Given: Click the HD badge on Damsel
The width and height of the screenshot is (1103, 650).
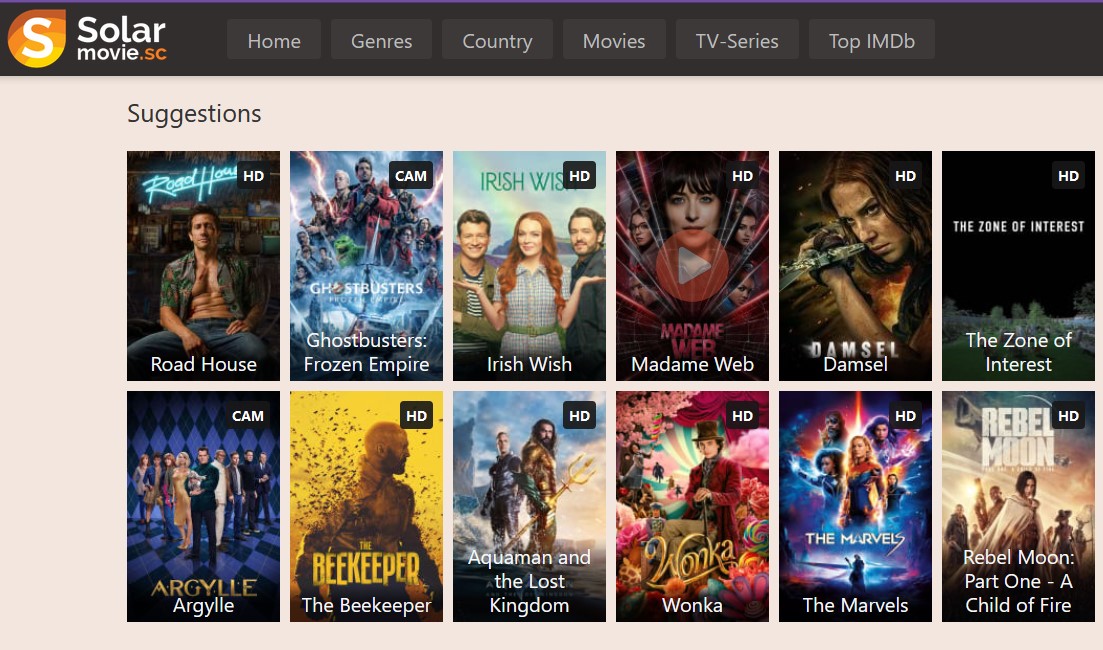Looking at the screenshot, I should pos(905,176).
